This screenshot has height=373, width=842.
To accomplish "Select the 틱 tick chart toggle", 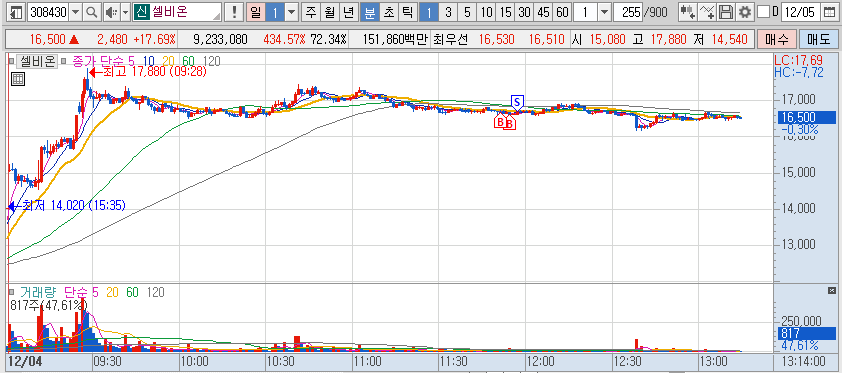I will pos(407,12).
